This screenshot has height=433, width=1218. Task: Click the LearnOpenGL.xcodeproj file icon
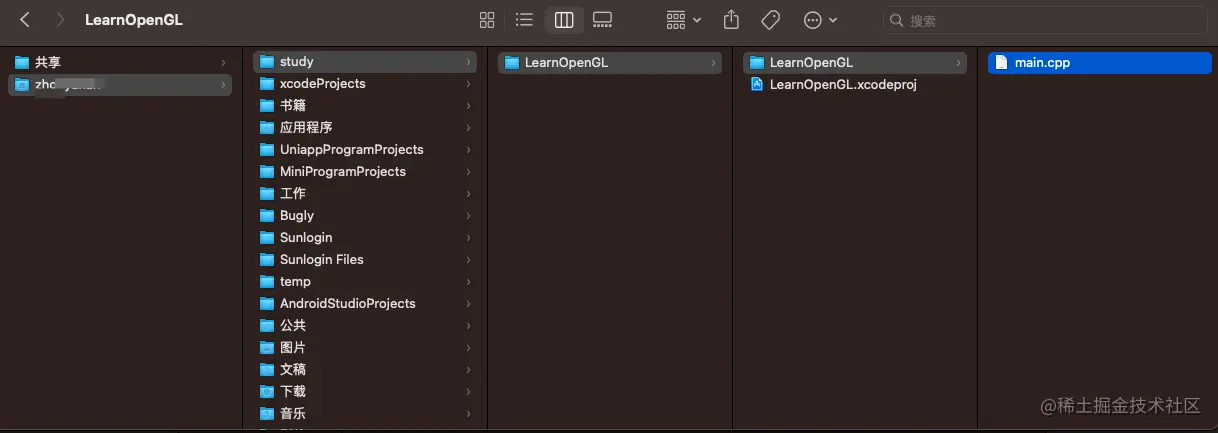pos(757,84)
